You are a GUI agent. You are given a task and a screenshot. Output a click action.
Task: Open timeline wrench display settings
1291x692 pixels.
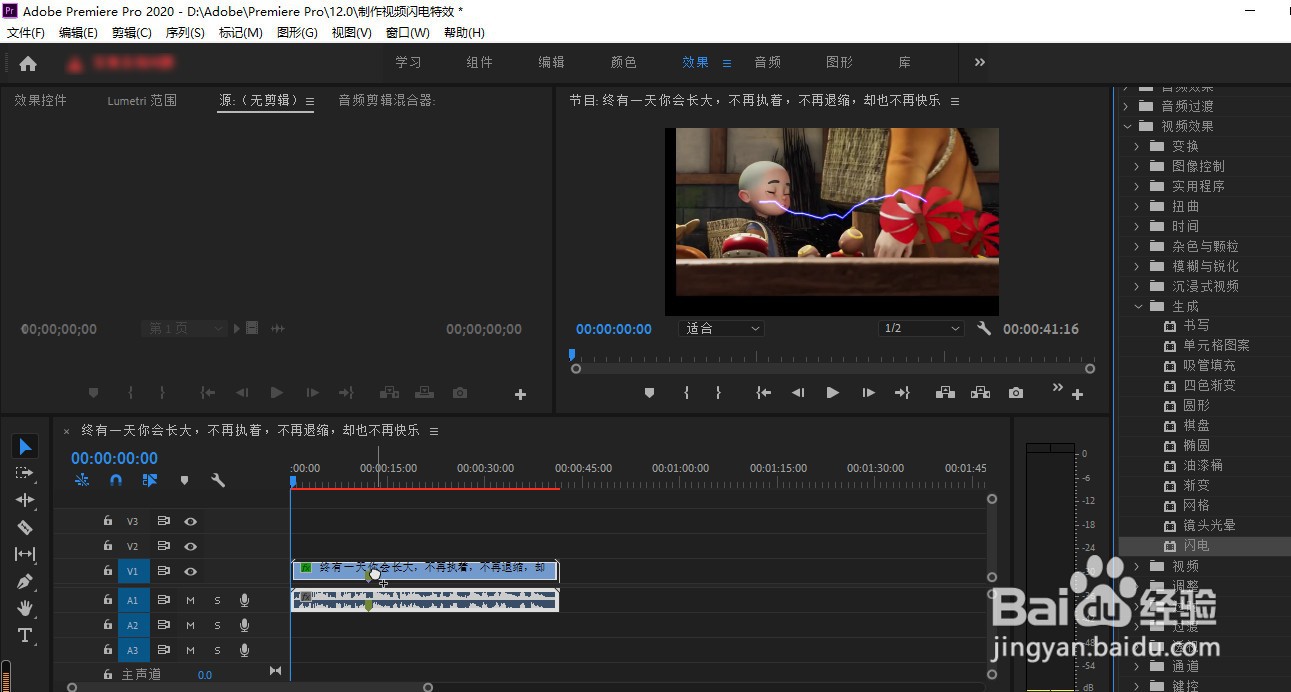(218, 480)
